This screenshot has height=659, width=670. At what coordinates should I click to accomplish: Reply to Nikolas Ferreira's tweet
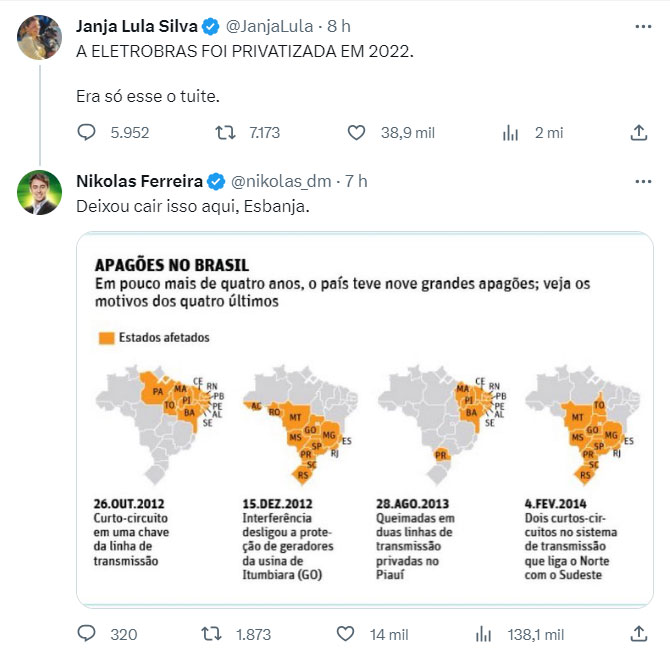(87, 634)
